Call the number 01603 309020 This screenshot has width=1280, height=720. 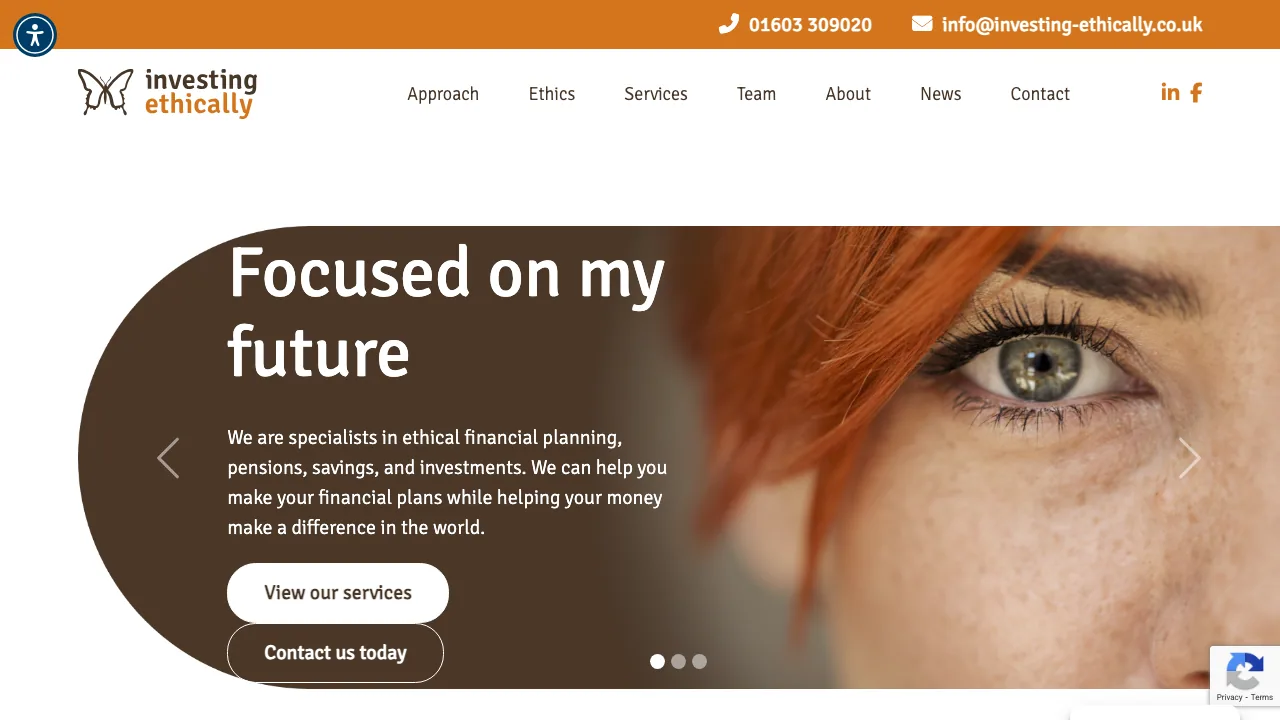[810, 25]
